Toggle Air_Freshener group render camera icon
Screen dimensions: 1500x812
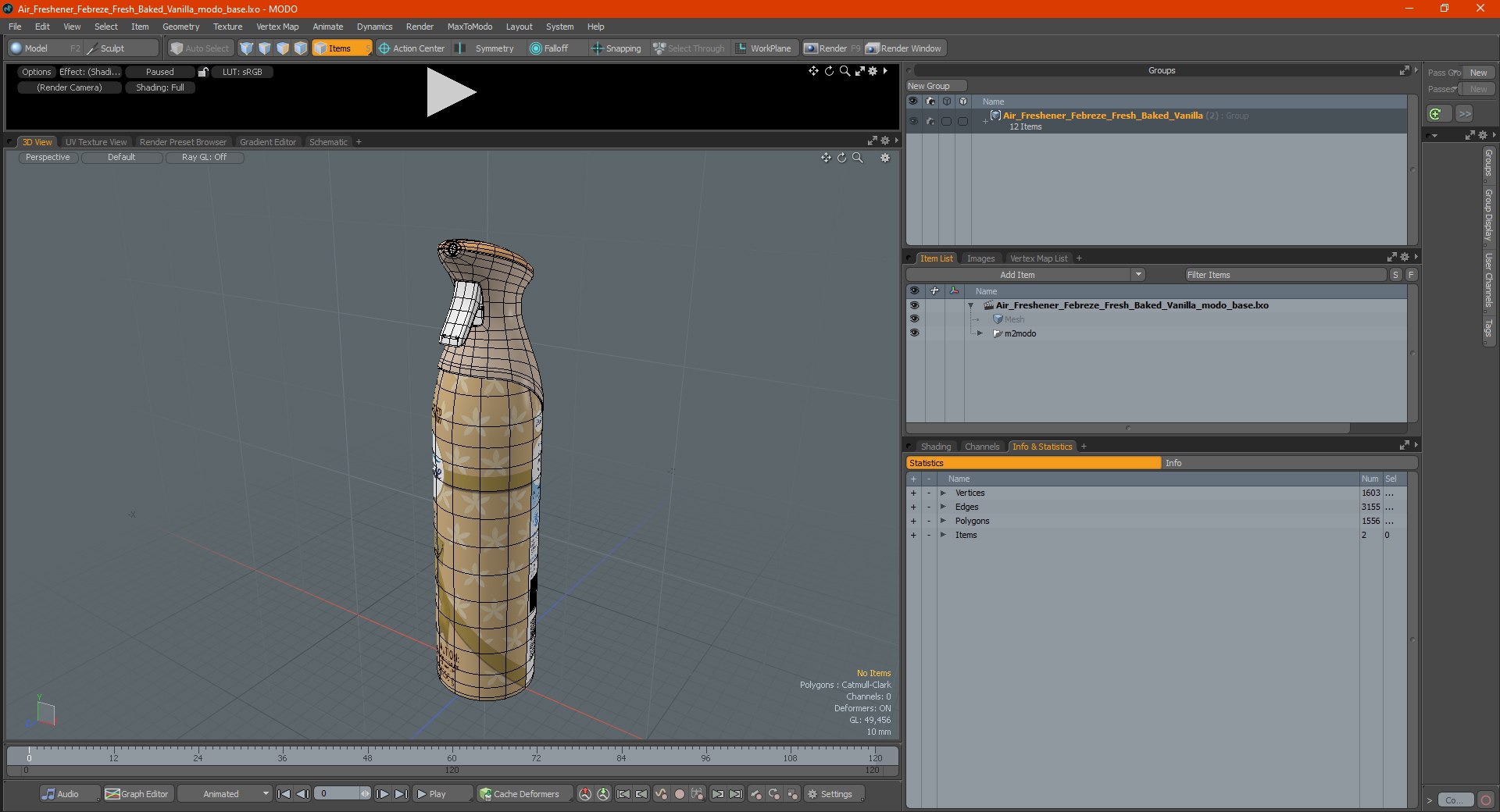pos(930,121)
